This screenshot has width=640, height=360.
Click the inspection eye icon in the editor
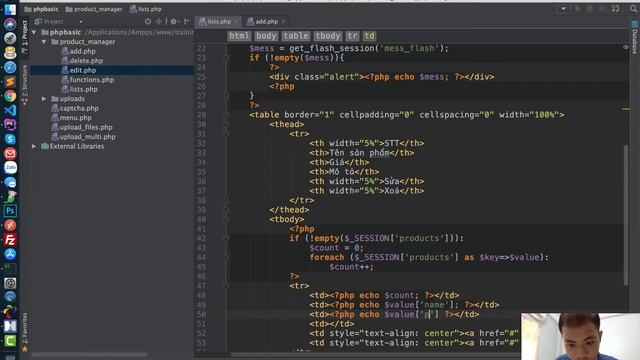point(626,48)
